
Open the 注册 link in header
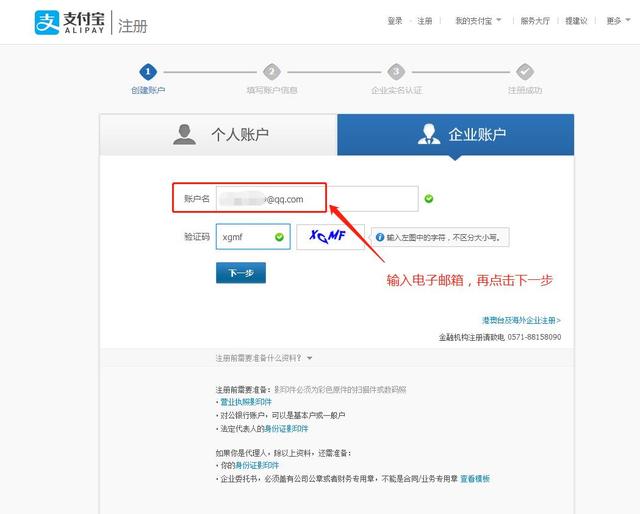[x=424, y=21]
